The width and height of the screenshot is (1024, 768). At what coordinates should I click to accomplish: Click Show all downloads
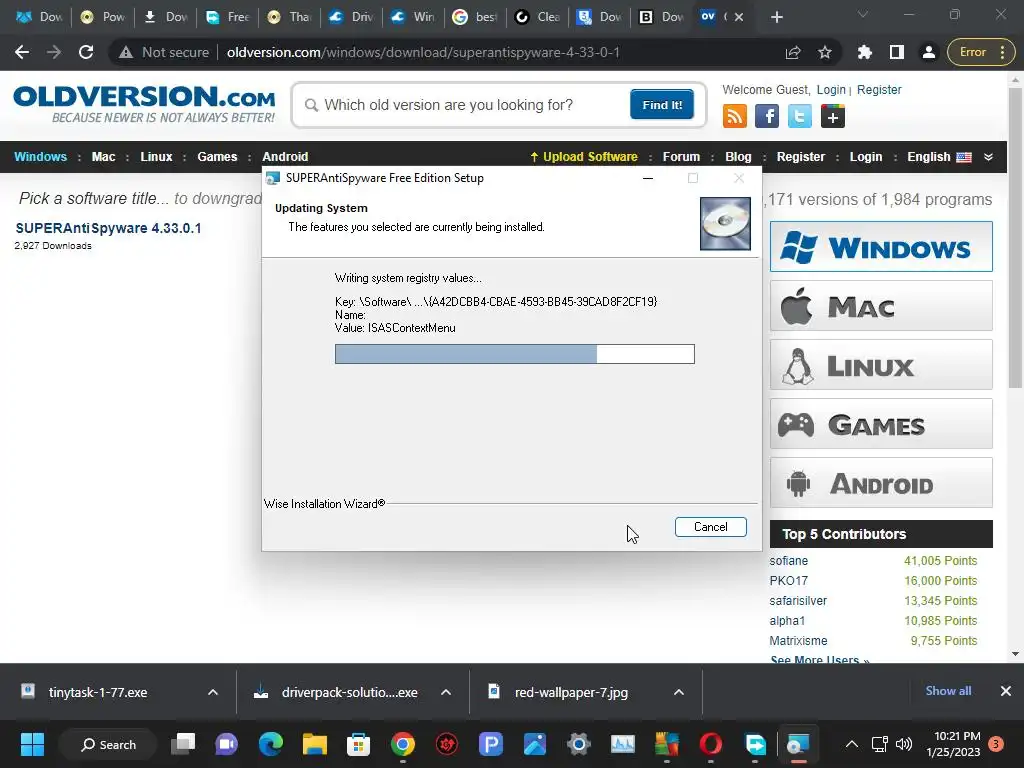(x=948, y=691)
